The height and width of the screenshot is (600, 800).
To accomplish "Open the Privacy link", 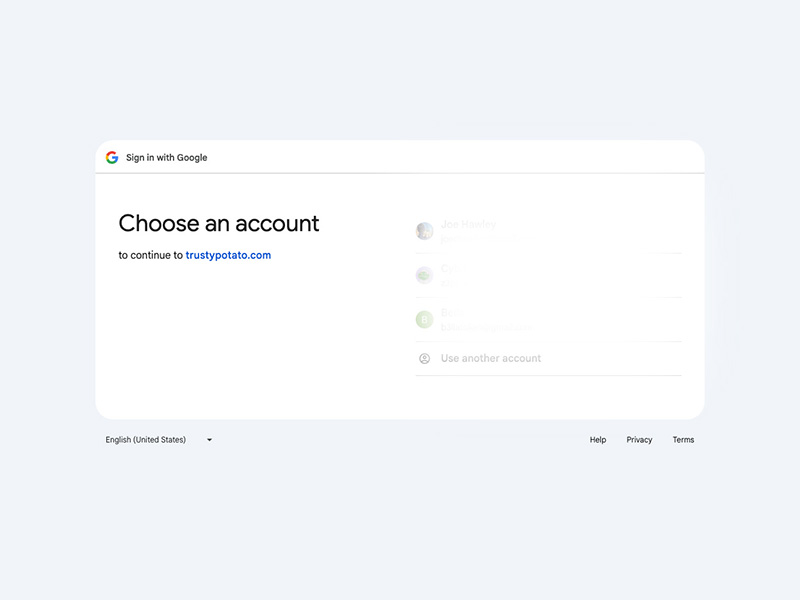I will point(639,440).
